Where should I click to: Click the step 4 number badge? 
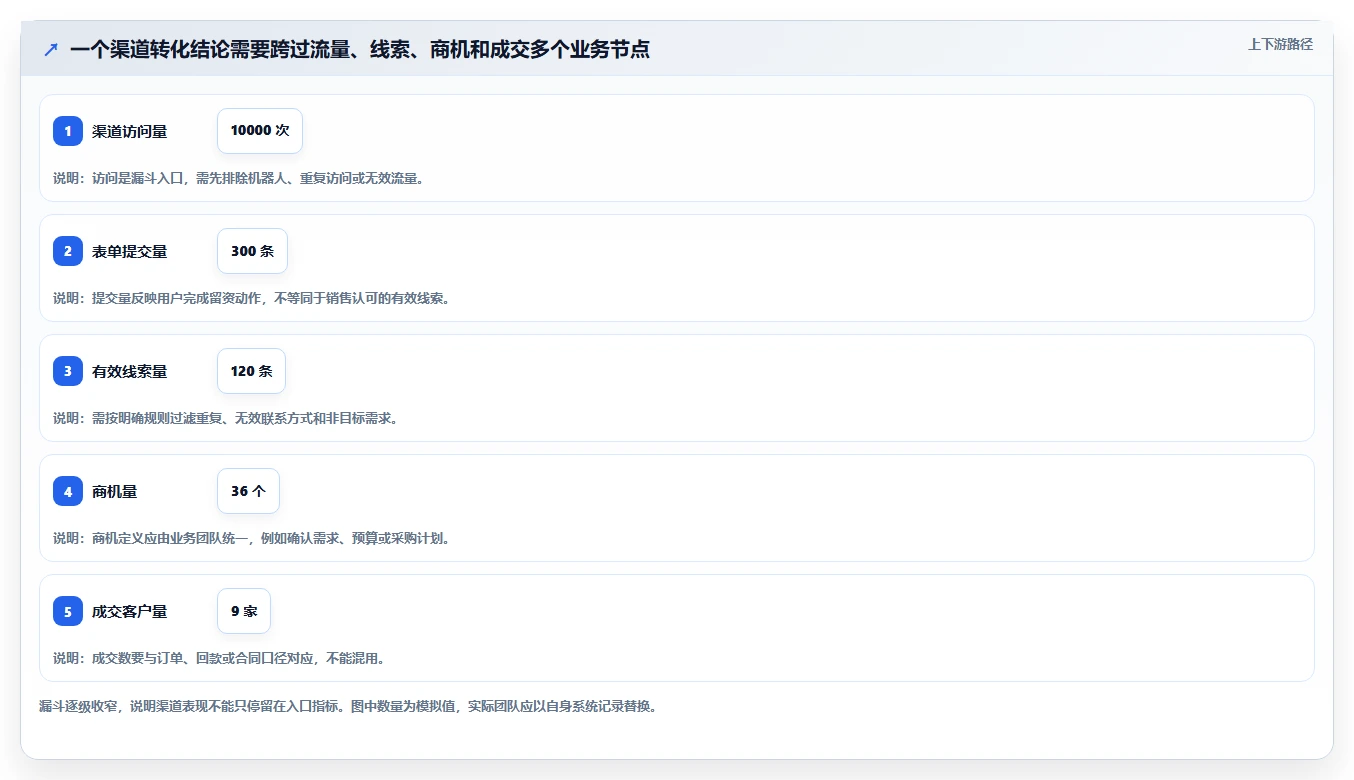68,491
